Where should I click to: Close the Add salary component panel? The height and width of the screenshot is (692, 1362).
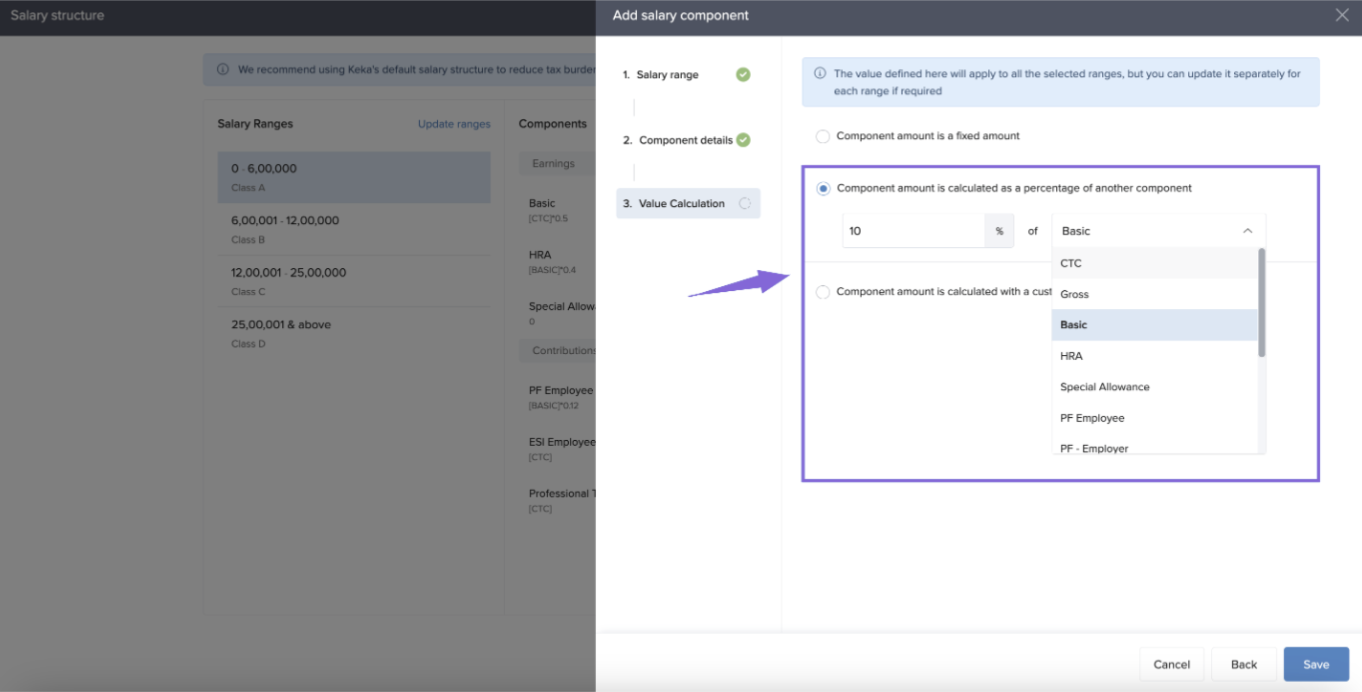1341,15
